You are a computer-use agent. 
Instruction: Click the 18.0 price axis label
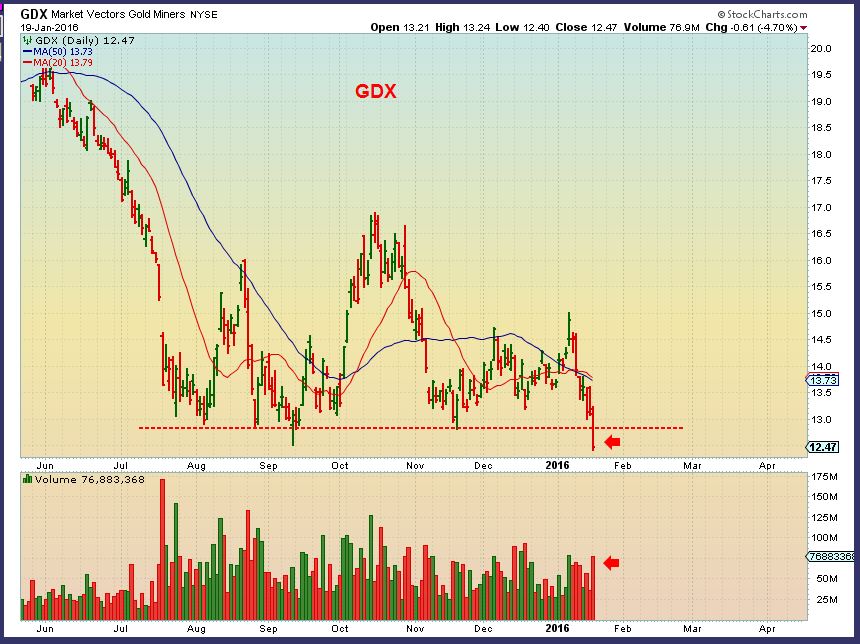point(821,154)
